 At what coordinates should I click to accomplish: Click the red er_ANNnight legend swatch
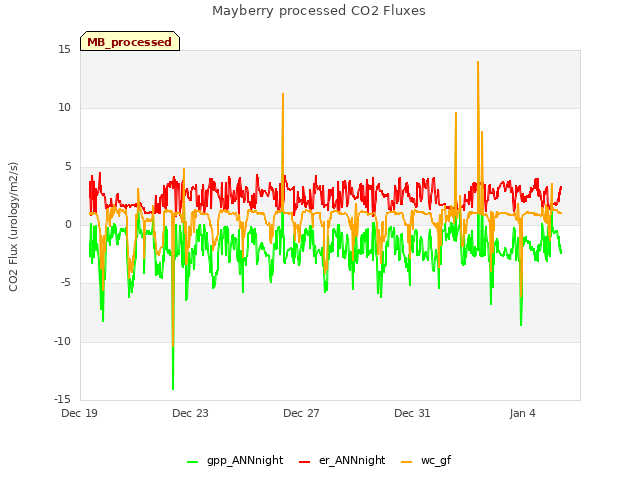[304, 462]
